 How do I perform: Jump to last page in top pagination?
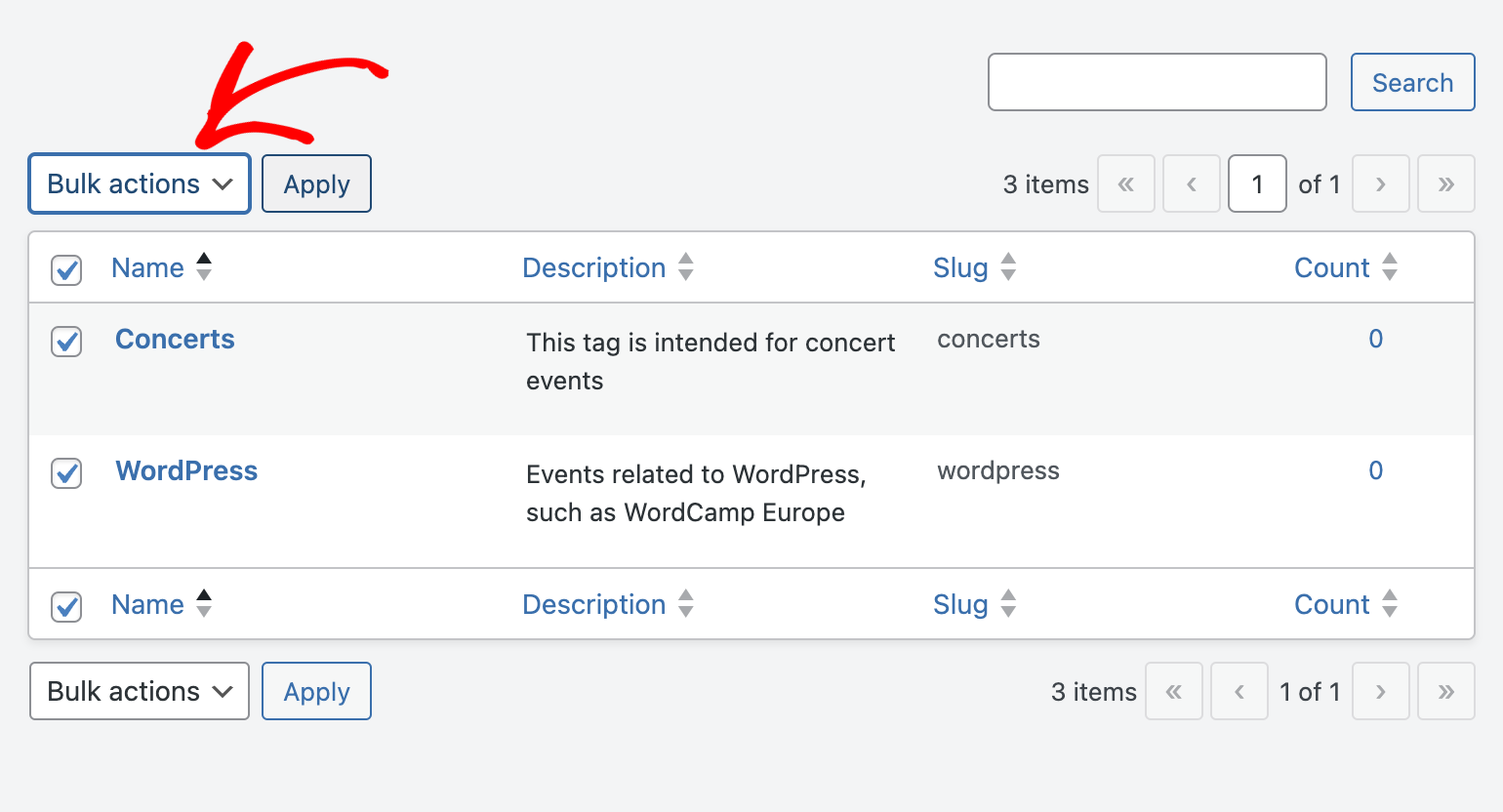[1445, 183]
